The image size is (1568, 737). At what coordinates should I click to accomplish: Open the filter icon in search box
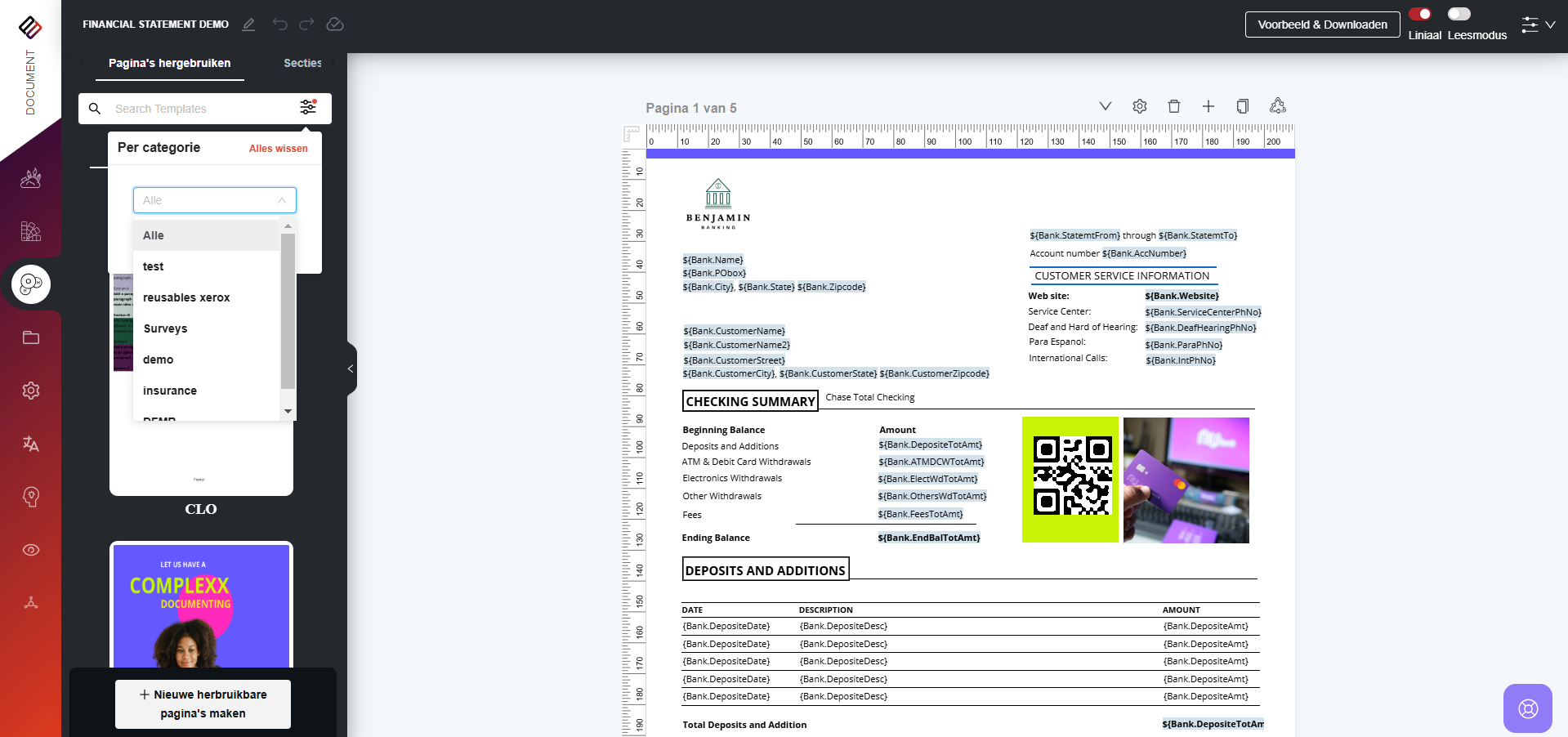308,108
